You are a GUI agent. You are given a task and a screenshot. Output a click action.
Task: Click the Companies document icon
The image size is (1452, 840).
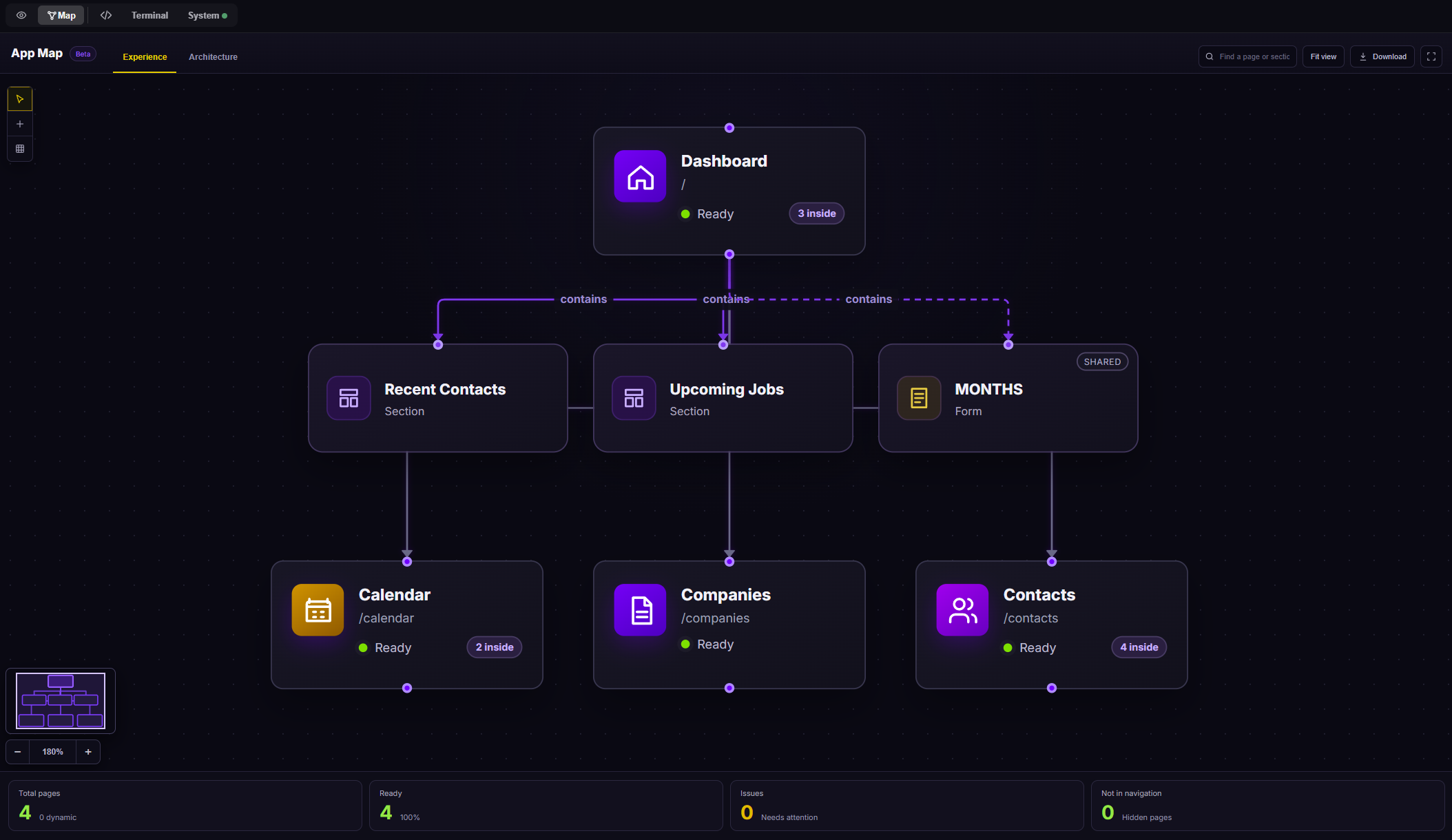640,610
